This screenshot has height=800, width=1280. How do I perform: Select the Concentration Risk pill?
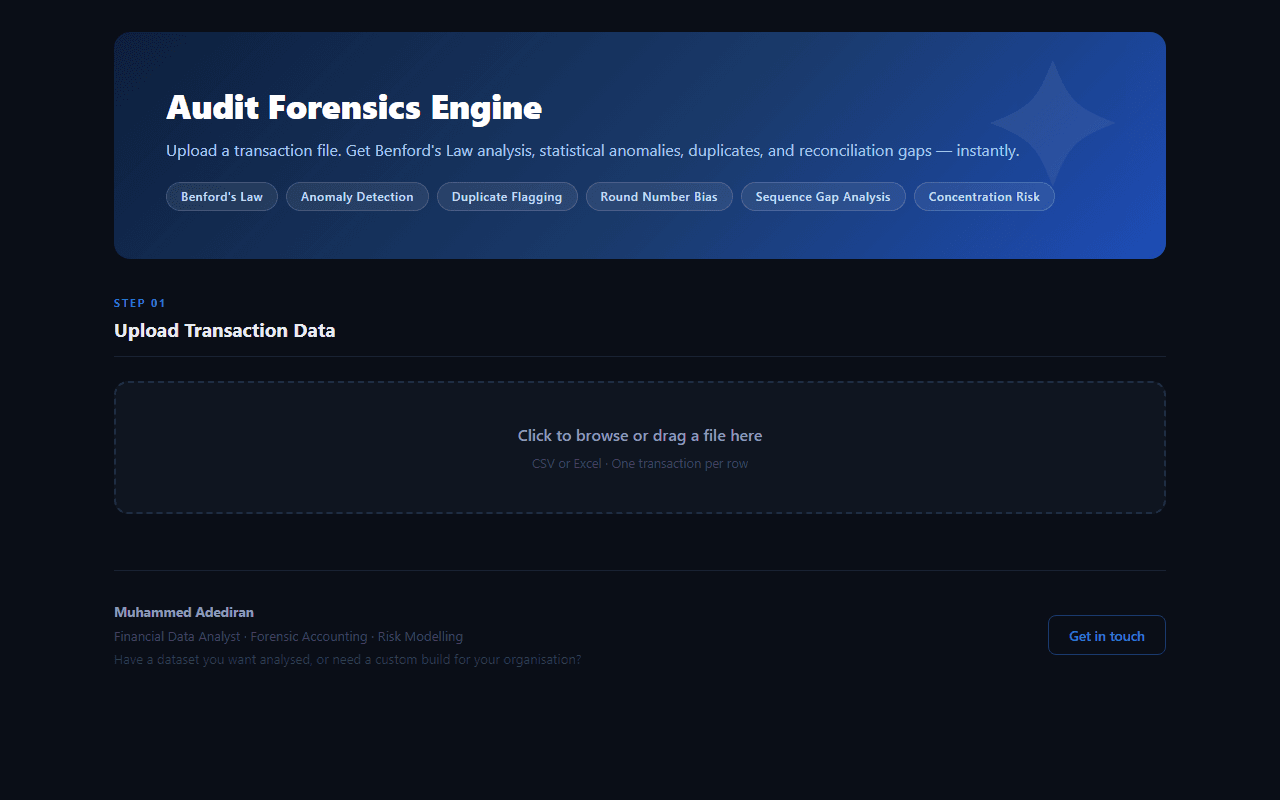[x=984, y=197]
